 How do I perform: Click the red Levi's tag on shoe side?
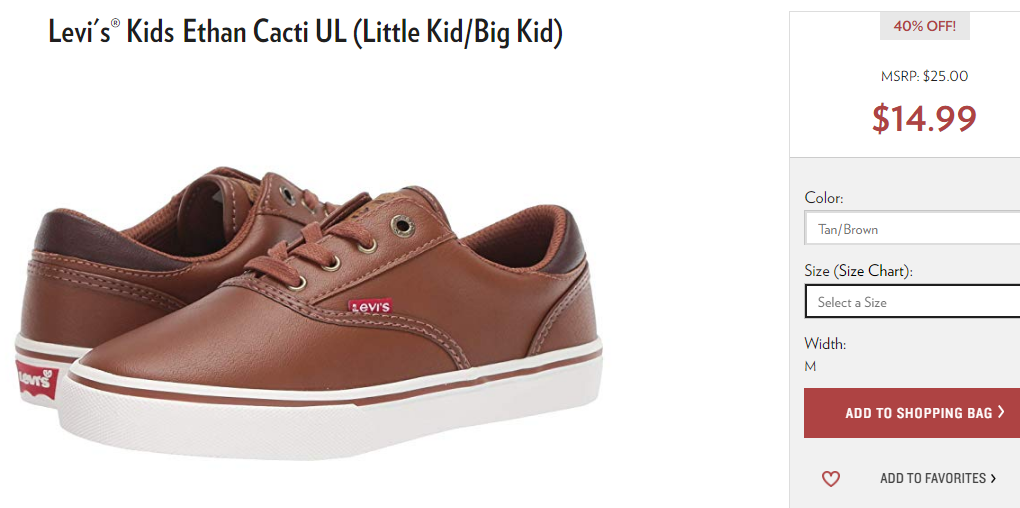pos(370,306)
